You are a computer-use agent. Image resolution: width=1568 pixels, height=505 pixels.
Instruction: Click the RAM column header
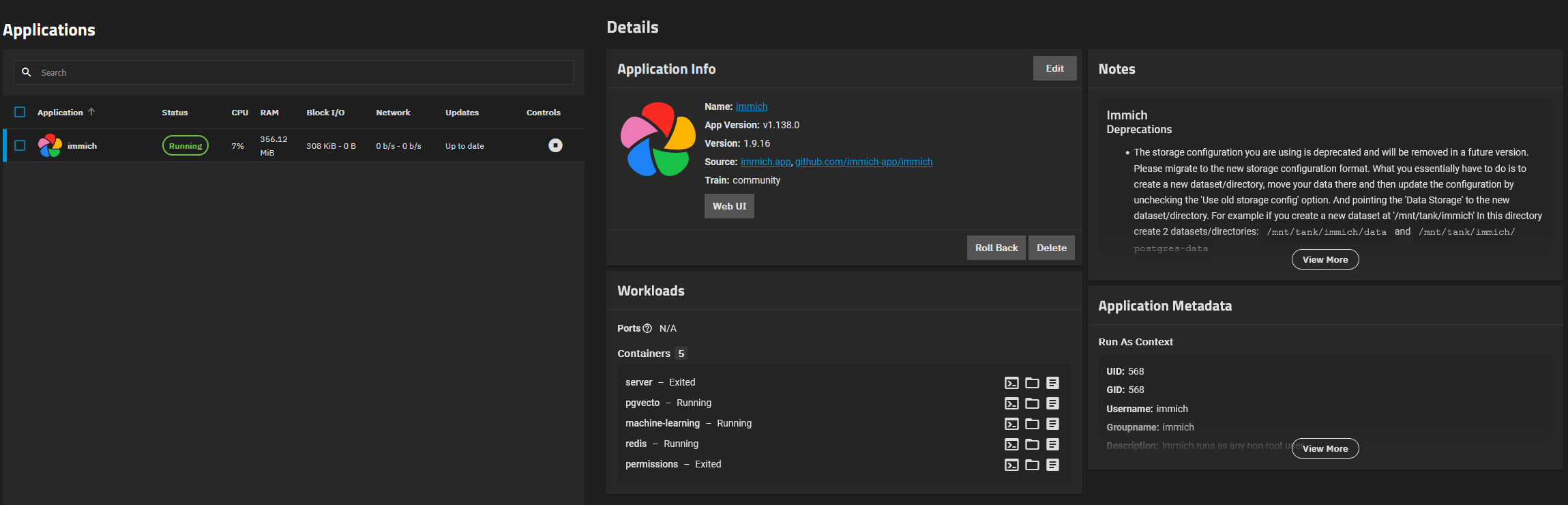point(269,113)
